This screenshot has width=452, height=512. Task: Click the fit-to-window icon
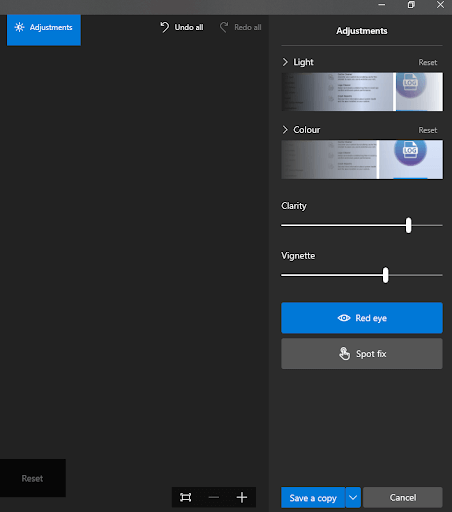186,497
